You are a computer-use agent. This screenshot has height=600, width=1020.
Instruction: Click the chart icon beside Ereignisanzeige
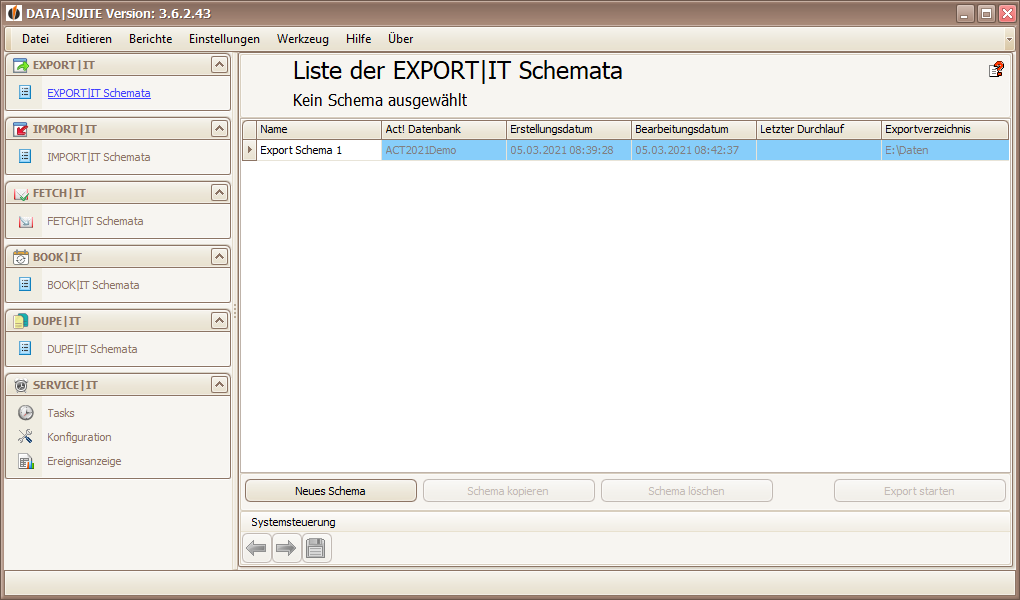pyautogui.click(x=25, y=461)
